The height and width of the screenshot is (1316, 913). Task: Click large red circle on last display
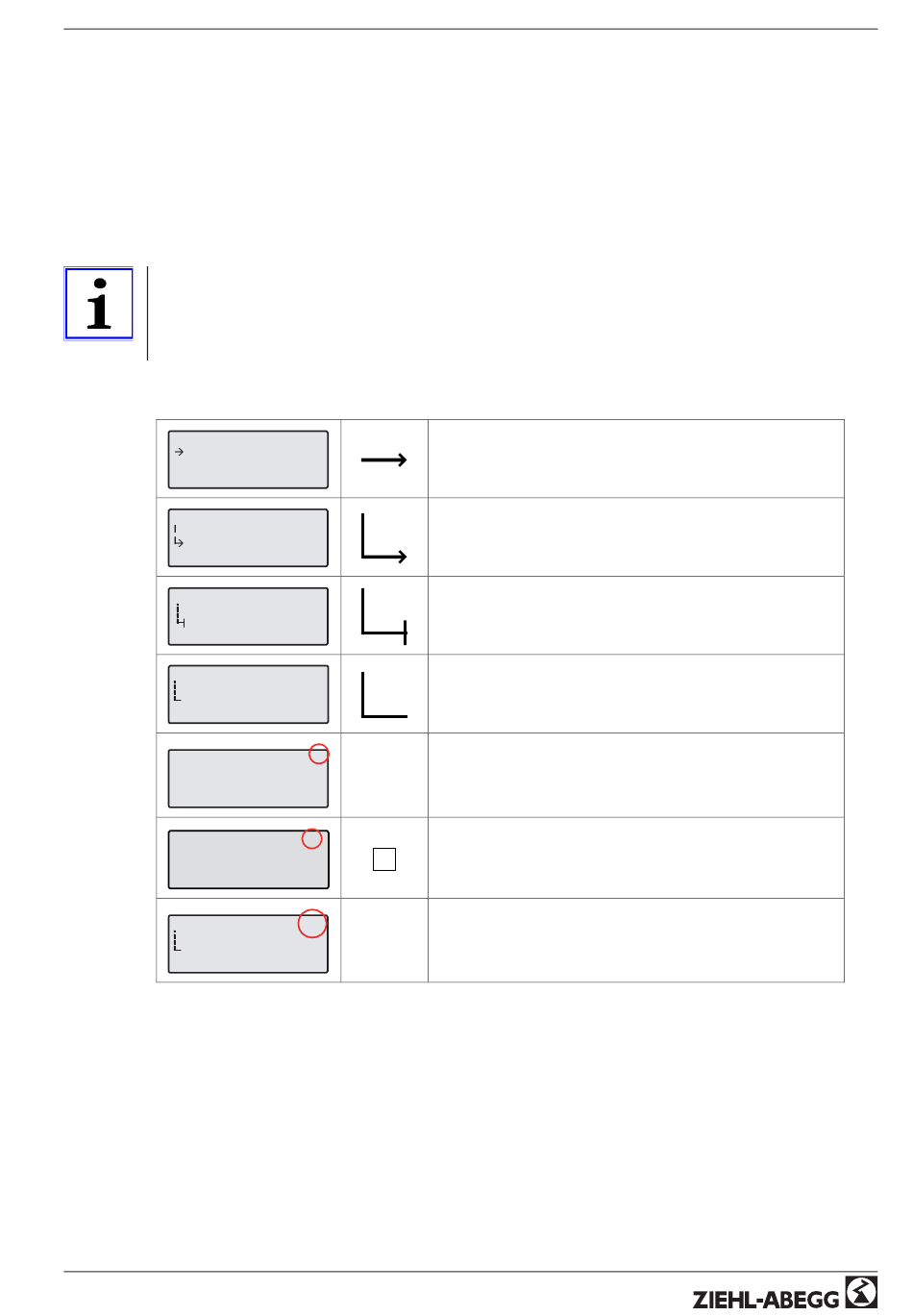[x=312, y=924]
